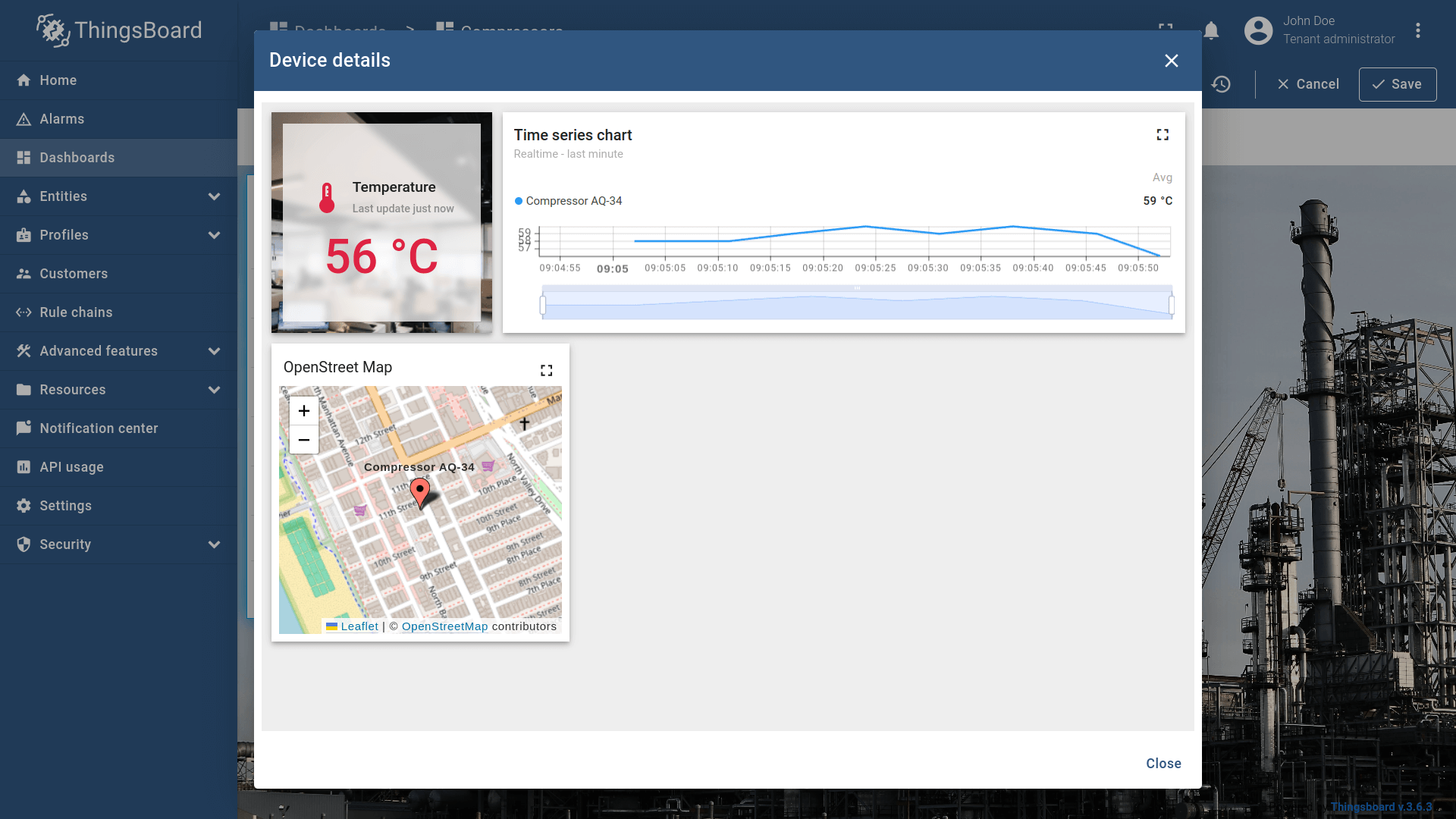Click the version history clock icon
The image size is (1456, 819).
(1221, 84)
